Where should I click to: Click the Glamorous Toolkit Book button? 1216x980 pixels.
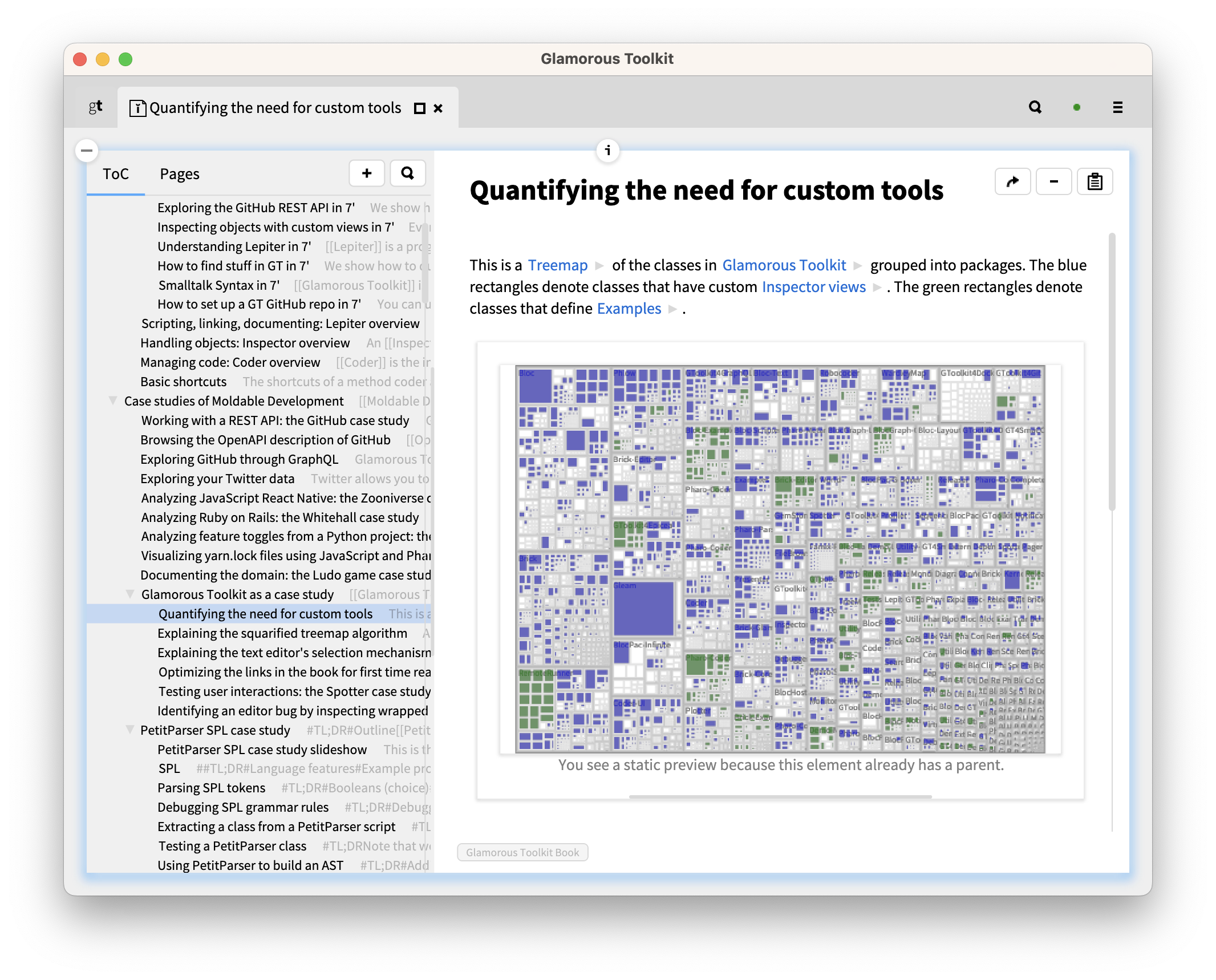click(x=522, y=852)
